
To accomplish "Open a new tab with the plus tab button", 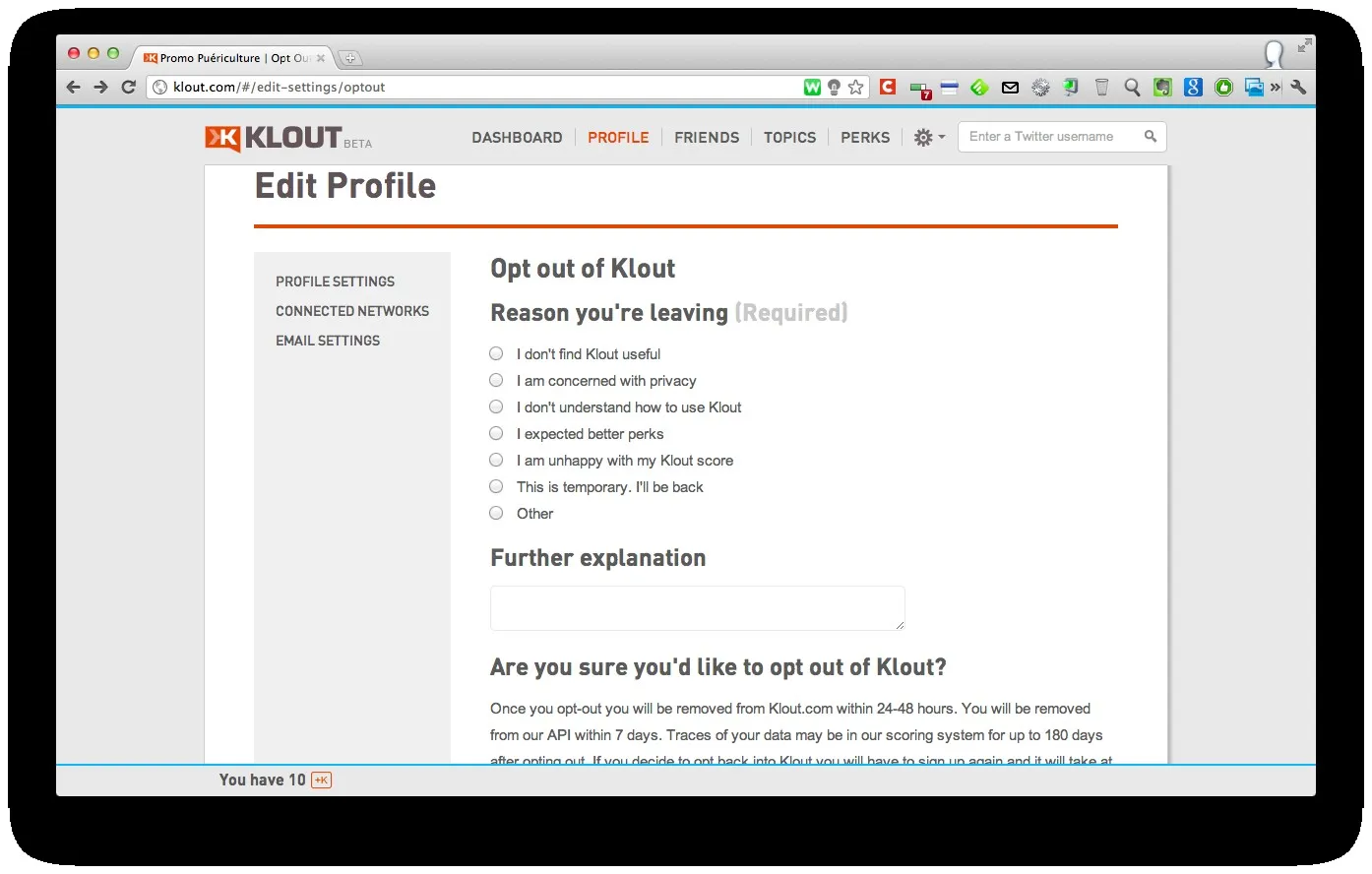I will pos(350,58).
